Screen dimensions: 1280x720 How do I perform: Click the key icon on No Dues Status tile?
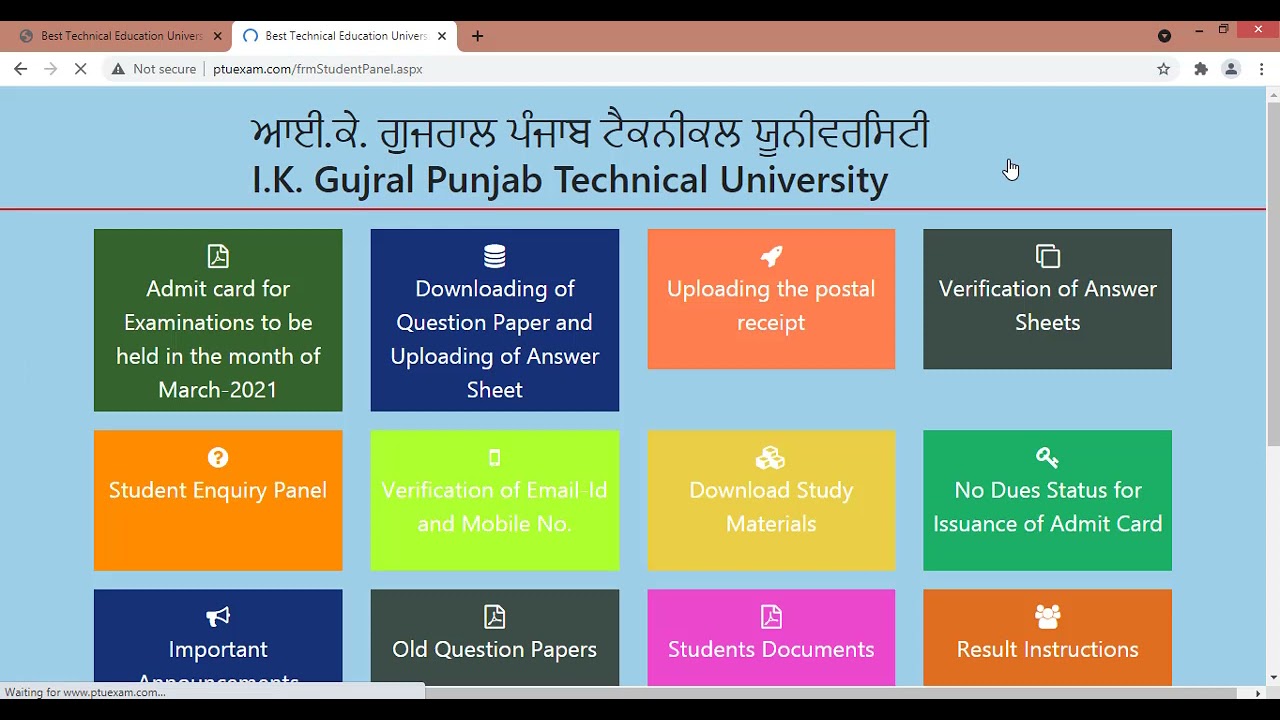click(1047, 457)
